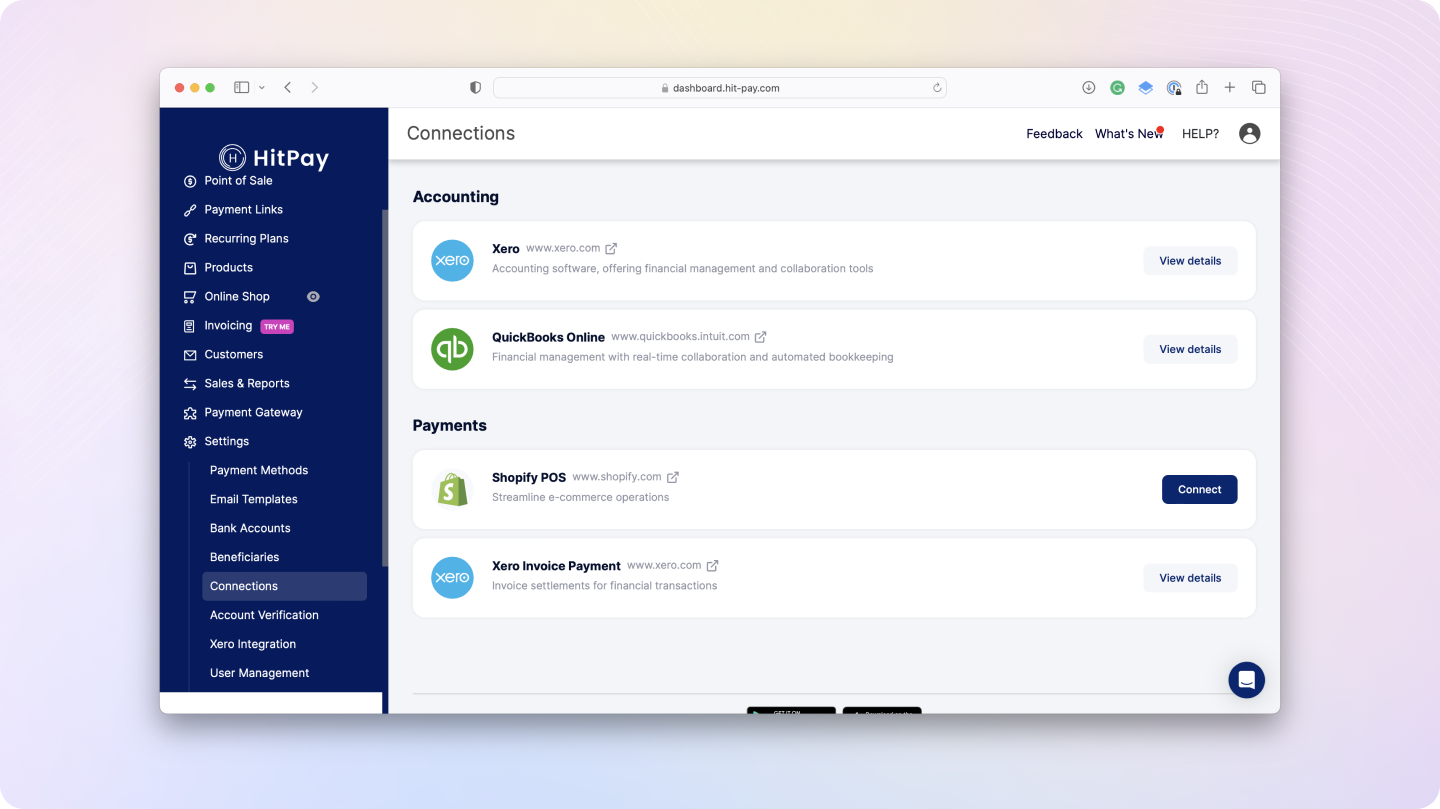This screenshot has width=1440, height=809.
Task: Open Payment Links menu item
Action: pos(243,210)
